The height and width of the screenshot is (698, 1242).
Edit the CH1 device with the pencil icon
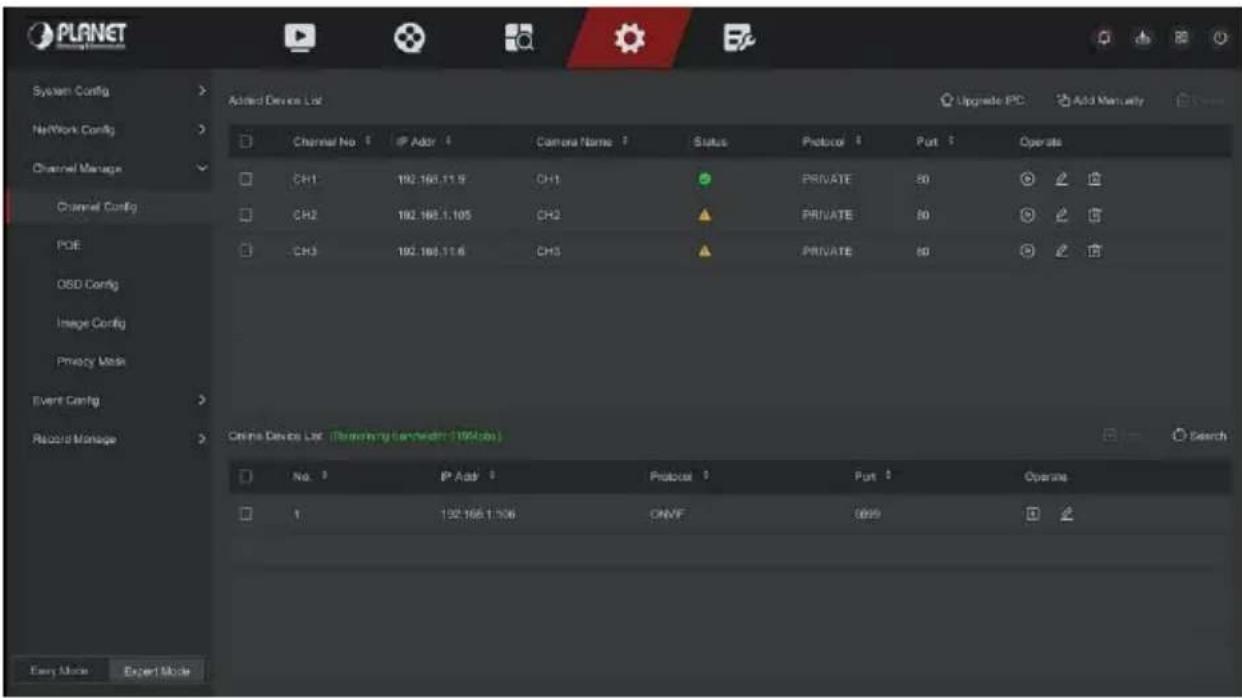(x=1061, y=180)
